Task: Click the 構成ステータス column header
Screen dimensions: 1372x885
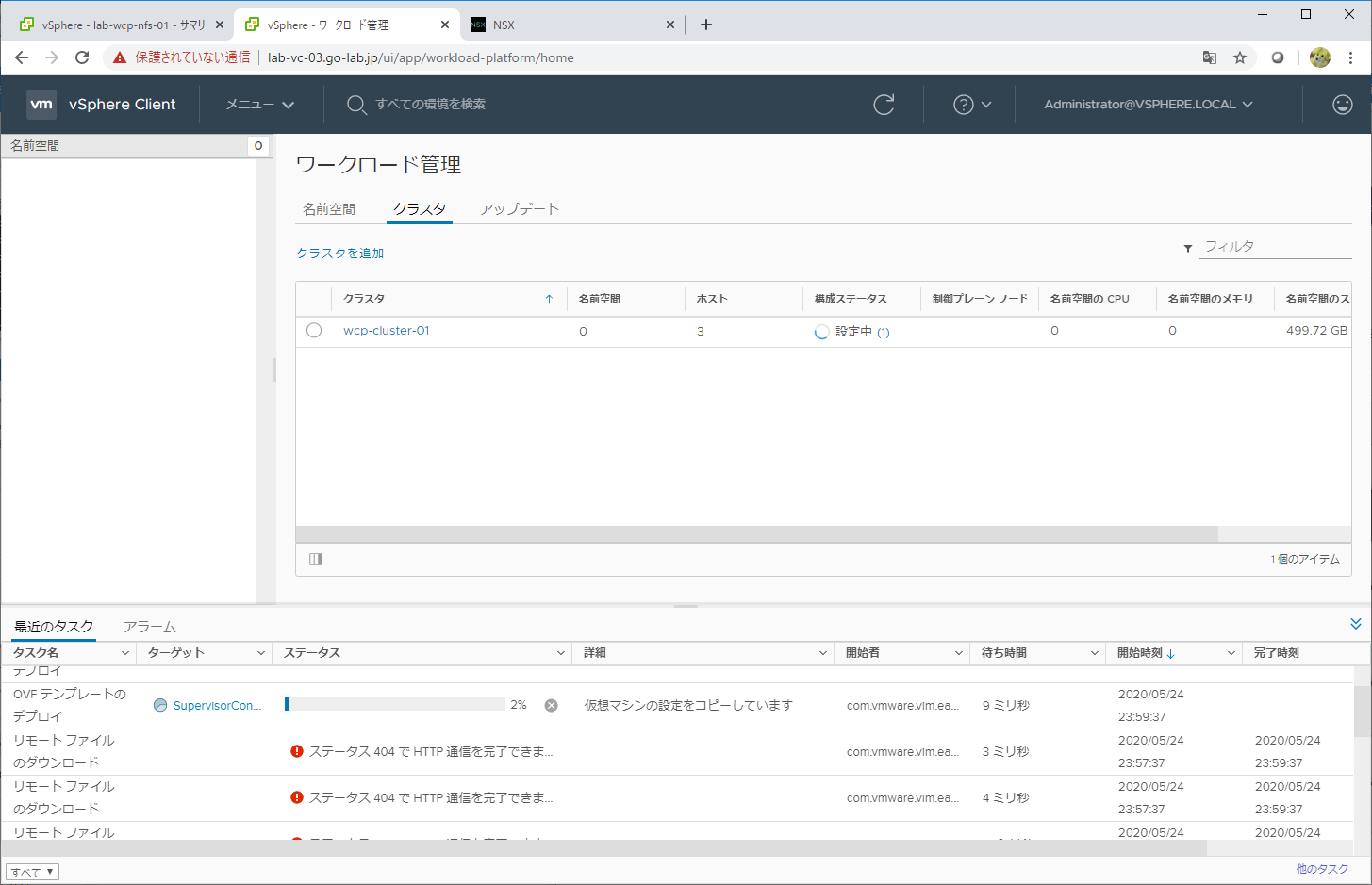Action: click(x=851, y=299)
